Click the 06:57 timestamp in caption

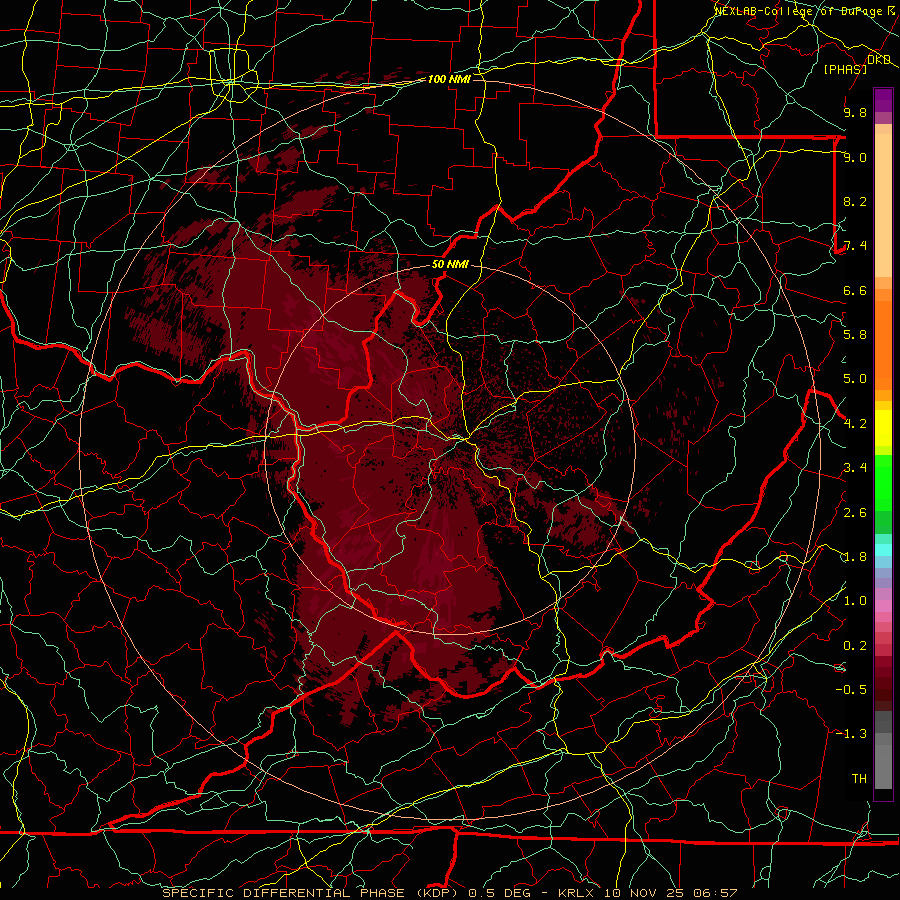[717, 893]
